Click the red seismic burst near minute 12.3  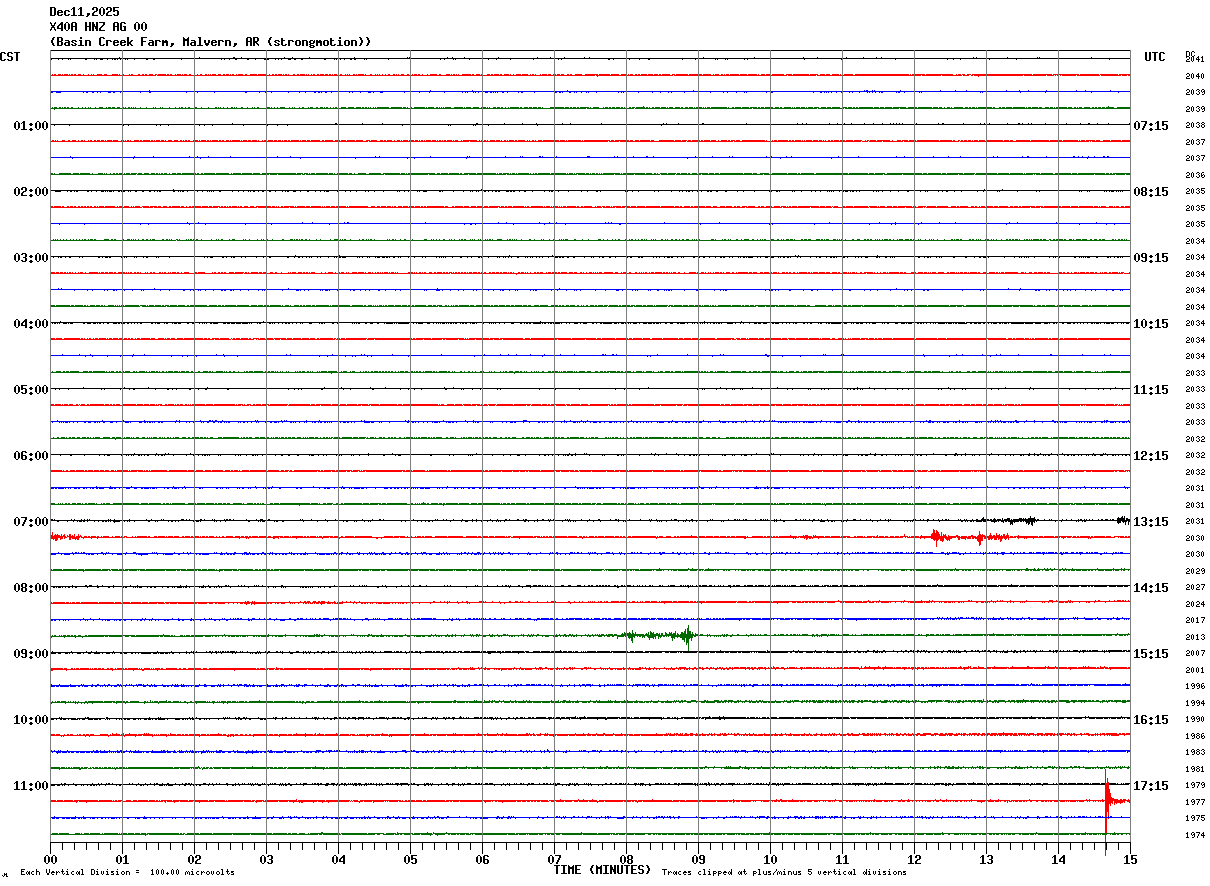[x=937, y=537]
